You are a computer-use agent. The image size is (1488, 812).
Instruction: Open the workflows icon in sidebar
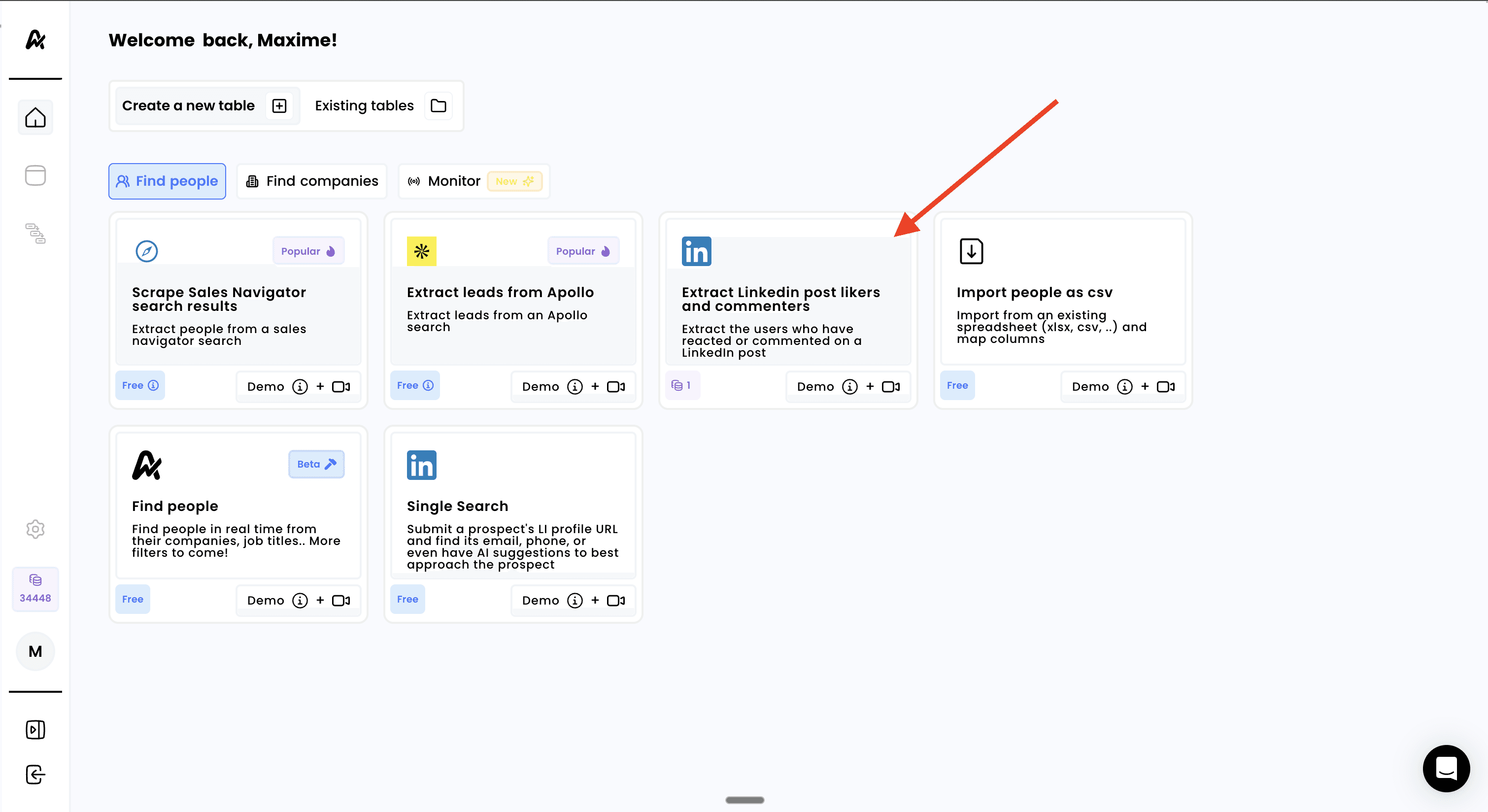[x=35, y=234]
